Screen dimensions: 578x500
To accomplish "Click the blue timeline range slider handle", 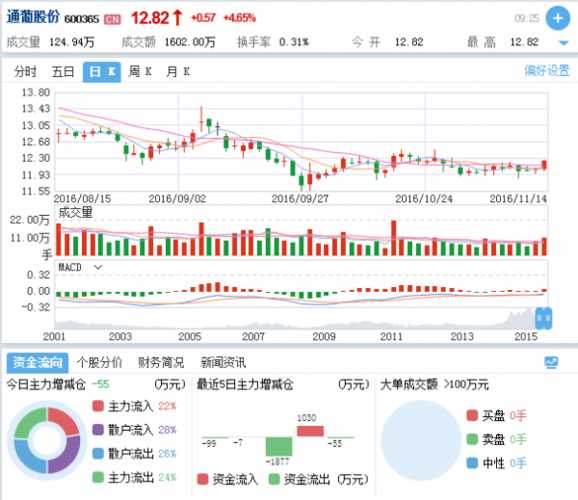I will pos(543,318).
